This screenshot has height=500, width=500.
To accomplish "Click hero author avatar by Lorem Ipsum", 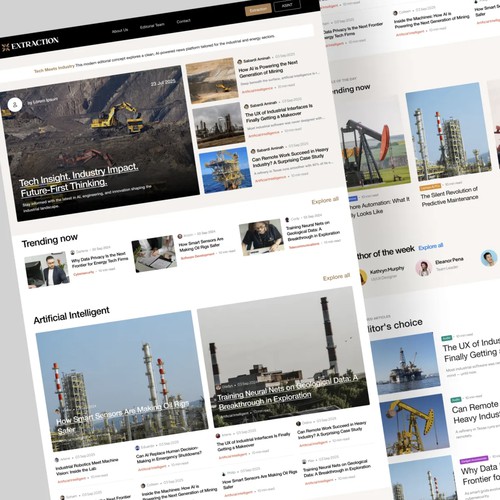I will coord(15,105).
